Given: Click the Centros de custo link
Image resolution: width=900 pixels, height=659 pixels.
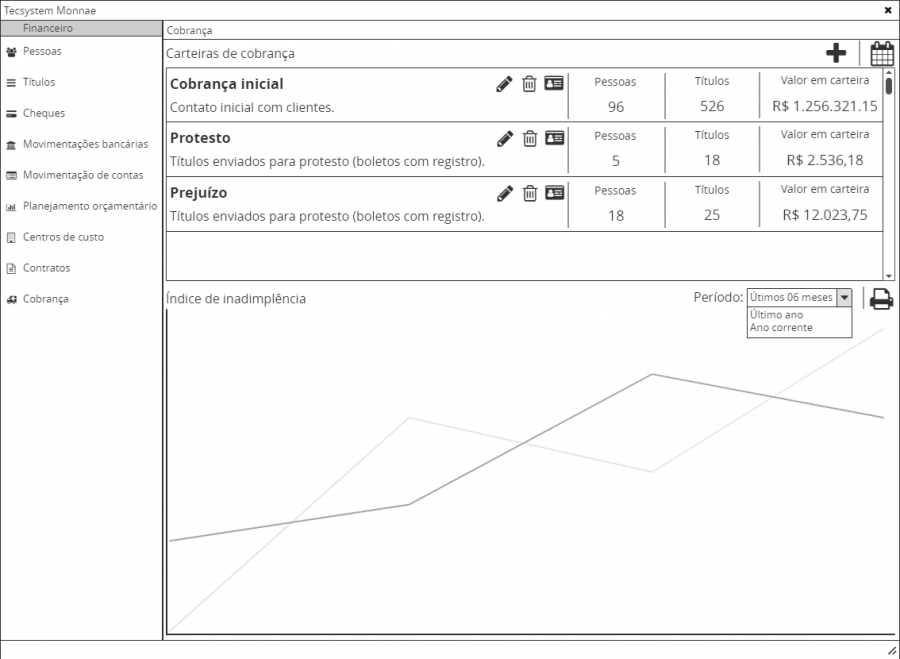Looking at the screenshot, I should tap(63, 237).
